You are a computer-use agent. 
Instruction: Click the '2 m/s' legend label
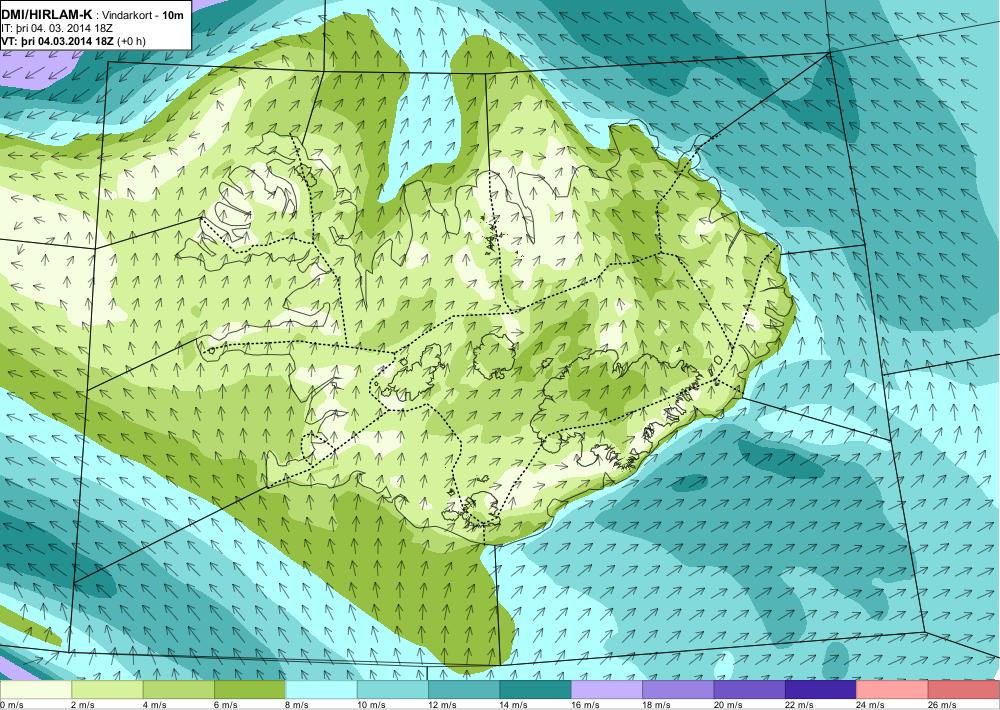[x=83, y=705]
